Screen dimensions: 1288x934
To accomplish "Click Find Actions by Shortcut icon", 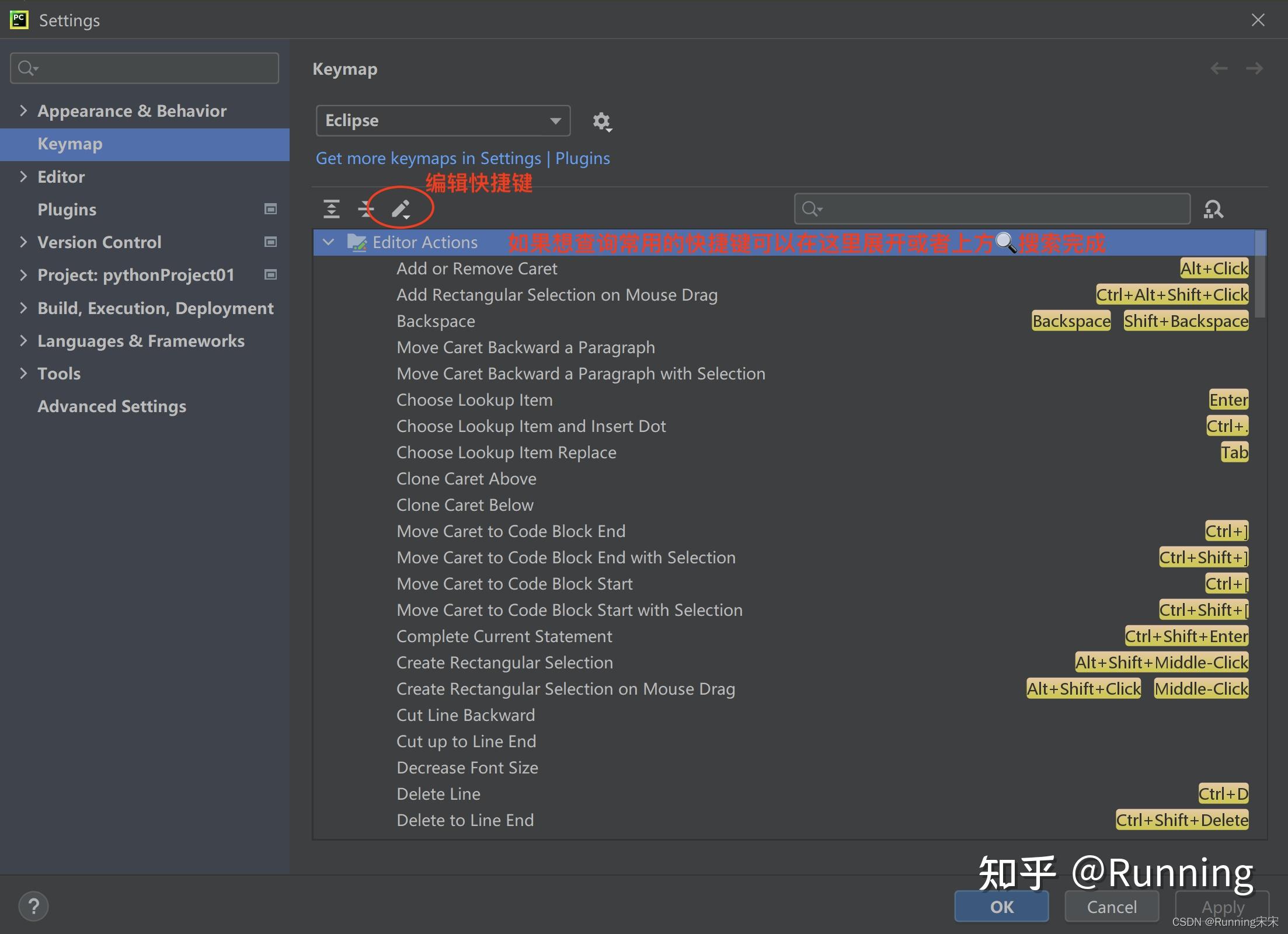I will [x=1213, y=209].
